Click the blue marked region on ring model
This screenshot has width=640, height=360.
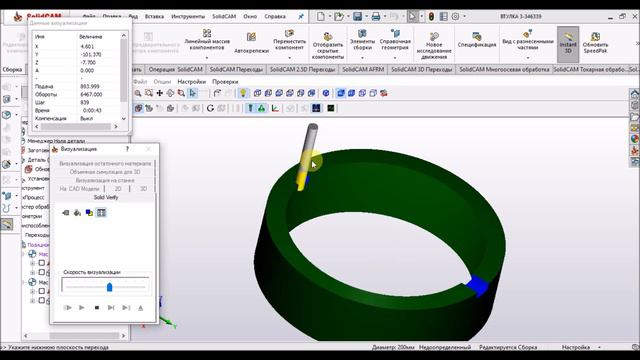tap(477, 285)
